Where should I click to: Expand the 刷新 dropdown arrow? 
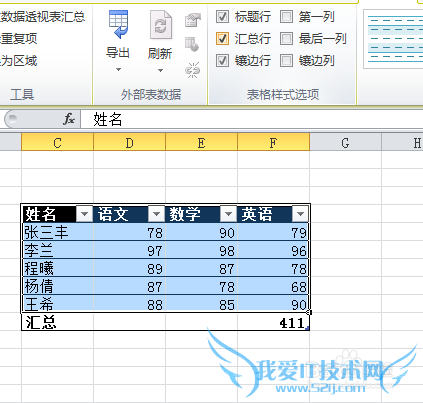tap(160, 70)
